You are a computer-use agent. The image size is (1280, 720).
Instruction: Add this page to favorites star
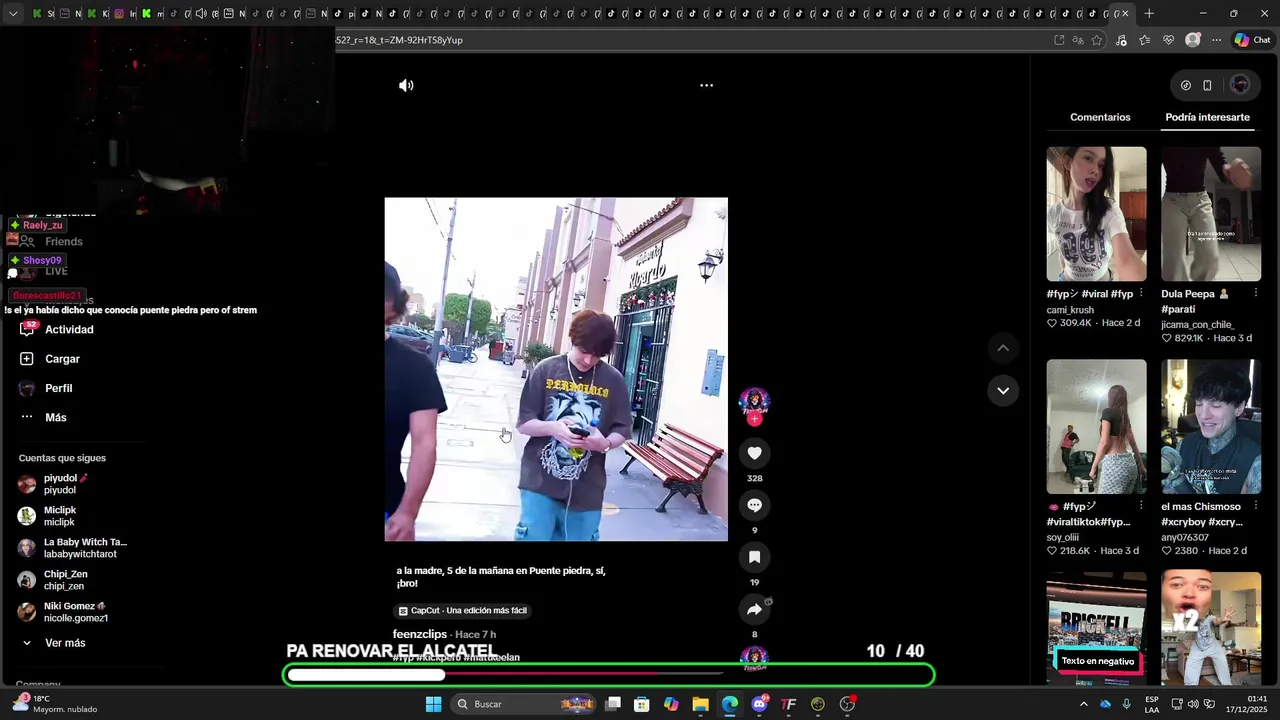click(1097, 40)
